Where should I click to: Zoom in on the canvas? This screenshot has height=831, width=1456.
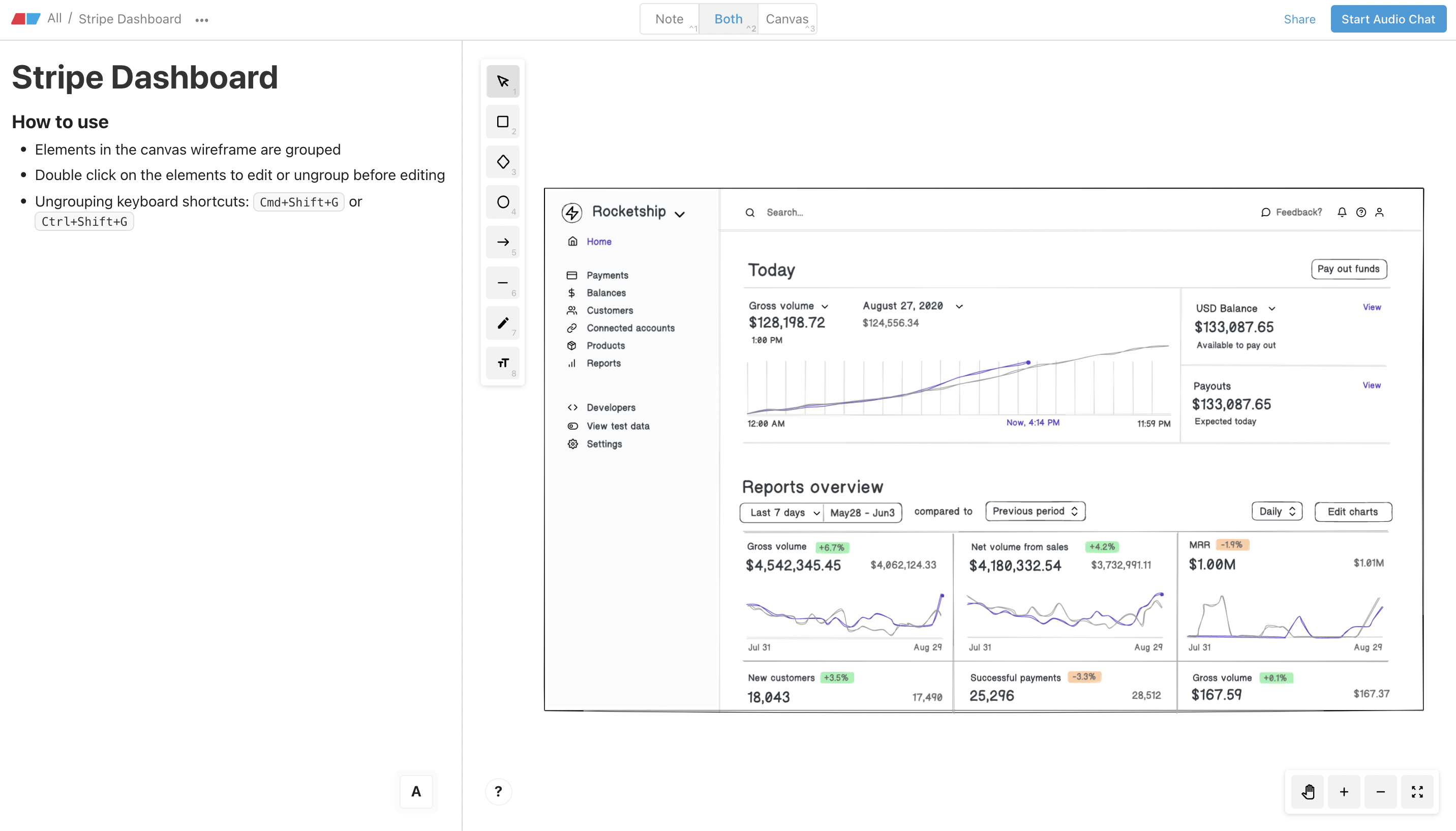tap(1344, 792)
